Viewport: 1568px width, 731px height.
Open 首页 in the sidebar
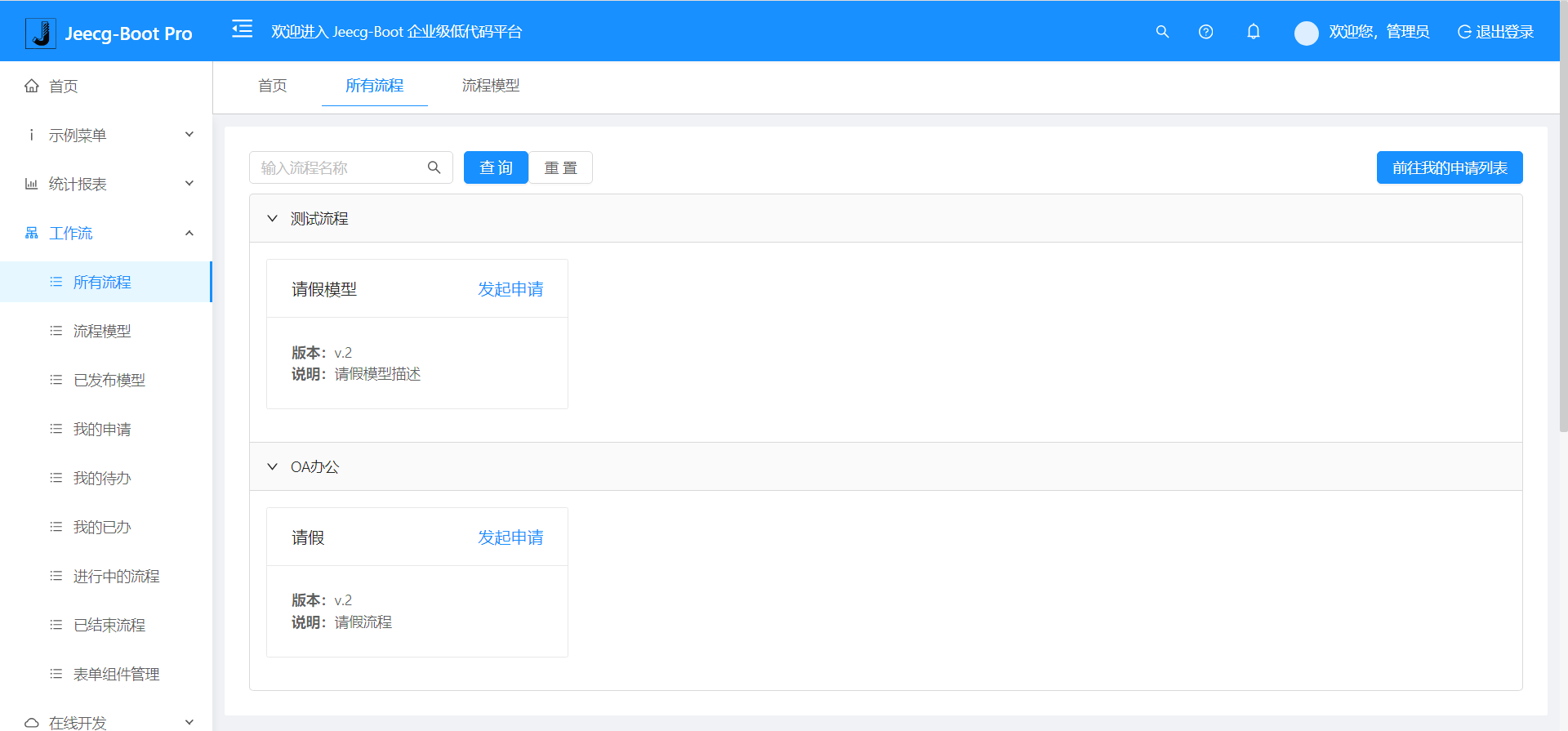pos(106,86)
